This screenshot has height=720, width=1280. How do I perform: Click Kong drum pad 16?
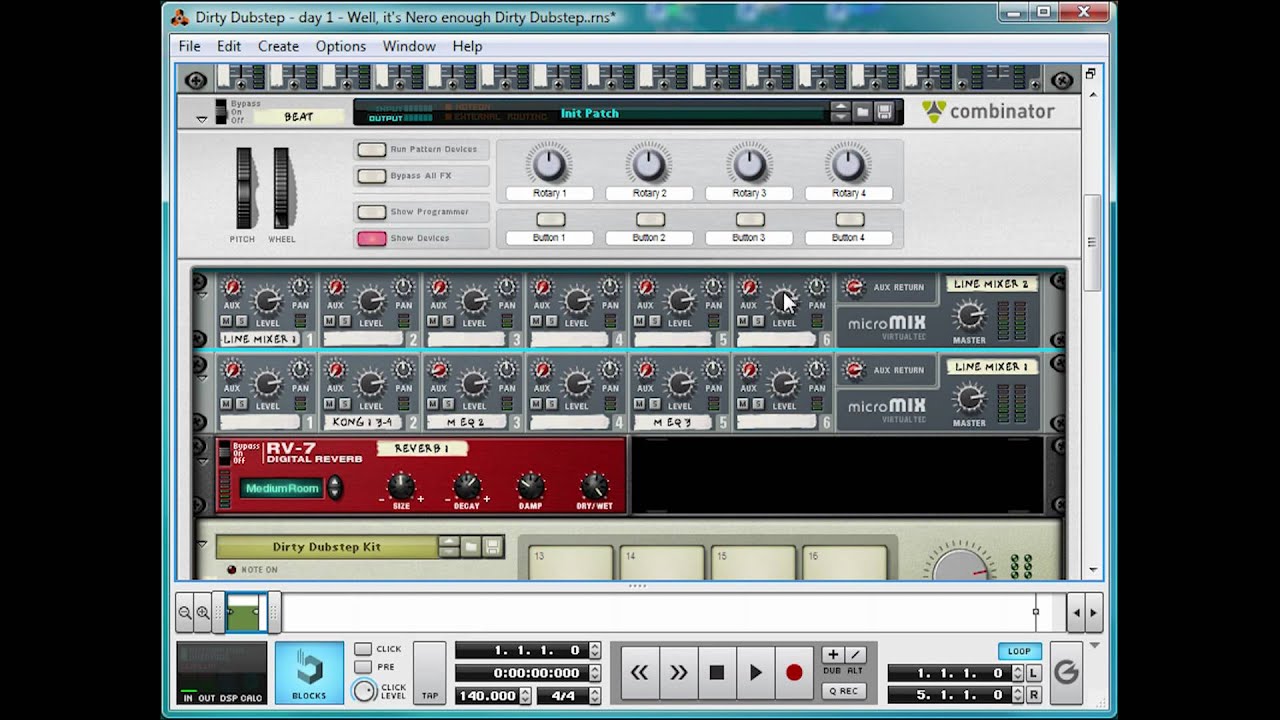click(845, 562)
